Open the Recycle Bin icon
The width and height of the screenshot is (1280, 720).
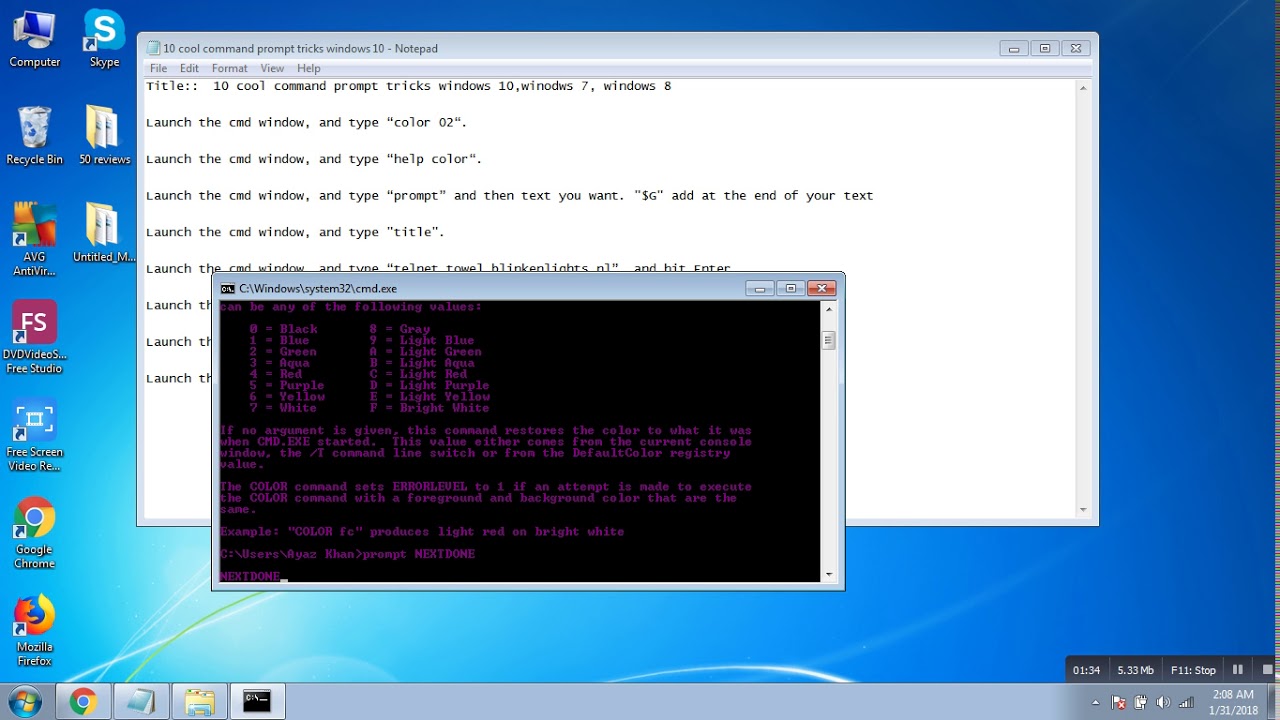pos(34,136)
